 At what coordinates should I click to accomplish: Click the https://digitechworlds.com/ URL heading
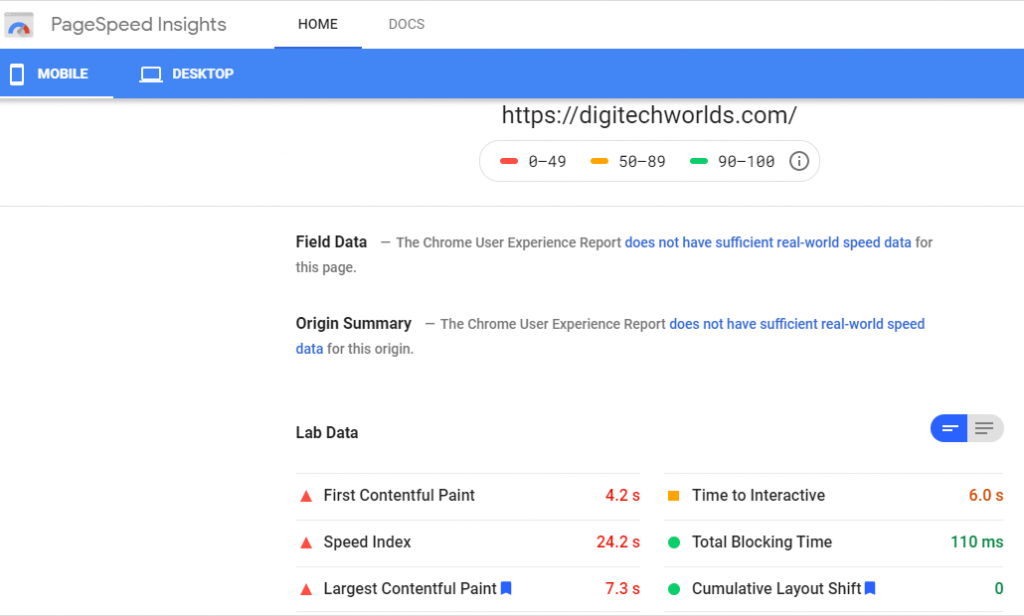click(649, 116)
